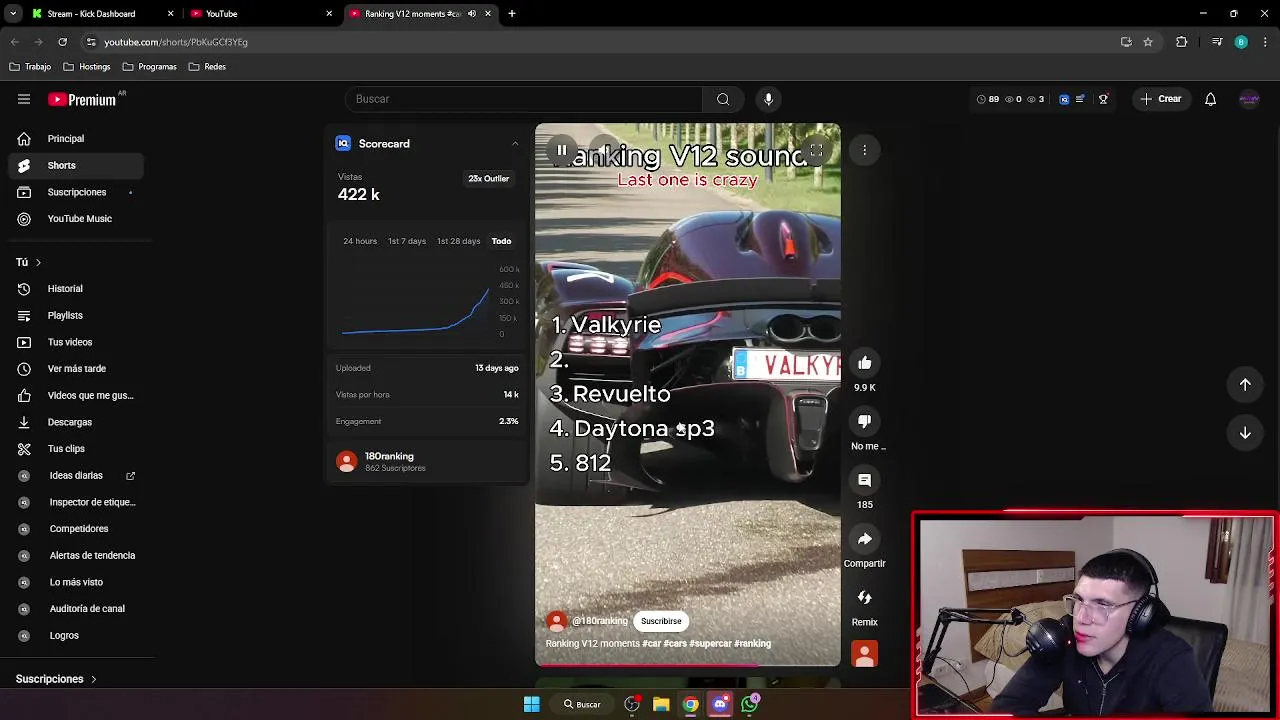
Task: Select Todo range in Scorecard
Action: point(501,241)
